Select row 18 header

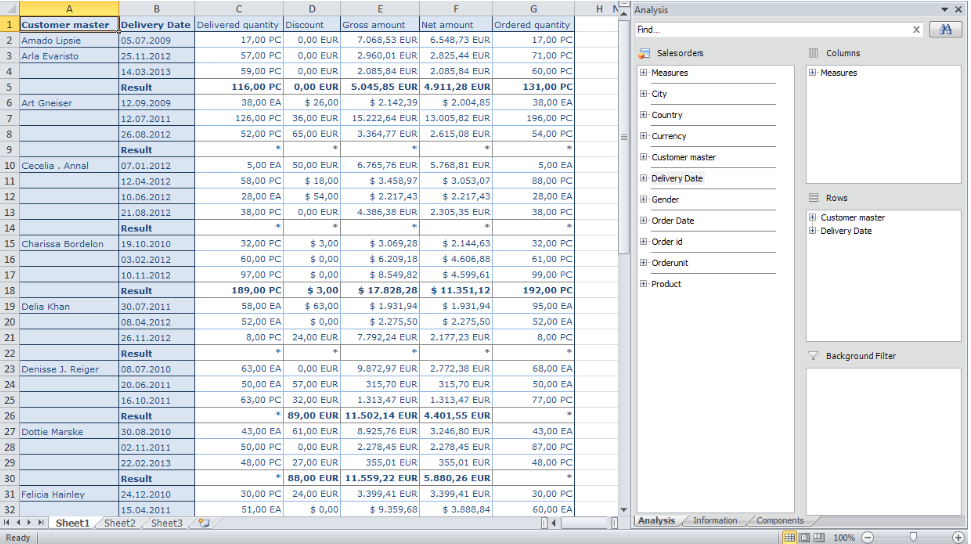(9, 291)
